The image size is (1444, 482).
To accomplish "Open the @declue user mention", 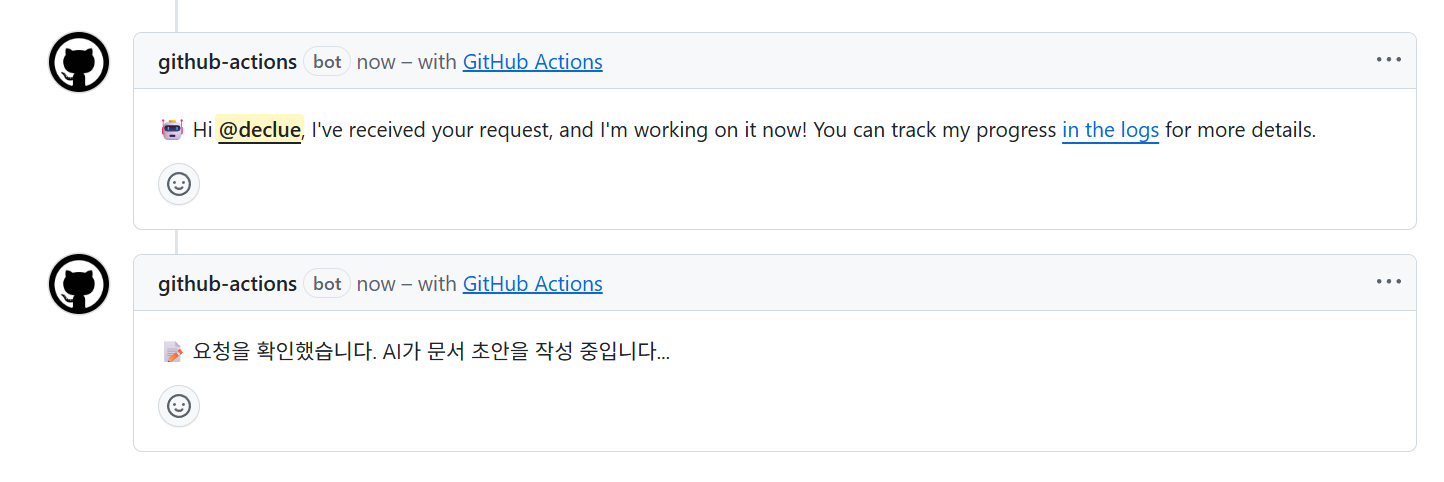I will pos(260,130).
